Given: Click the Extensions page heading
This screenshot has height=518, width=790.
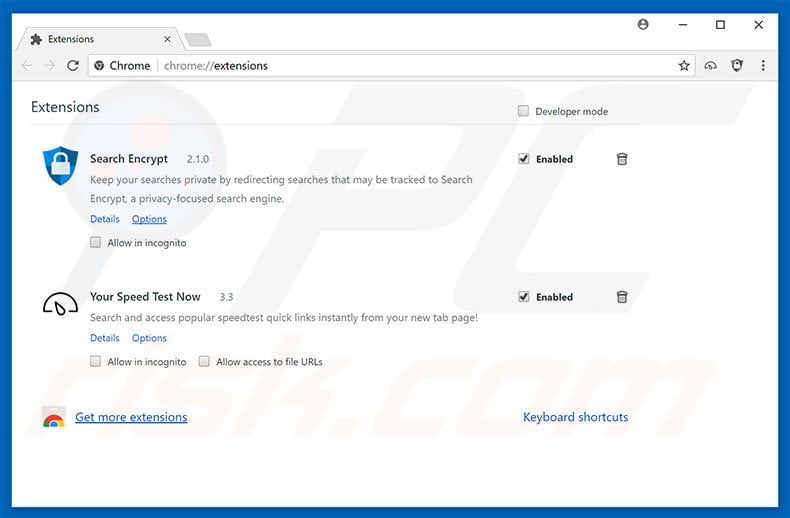Looking at the screenshot, I should click(65, 107).
